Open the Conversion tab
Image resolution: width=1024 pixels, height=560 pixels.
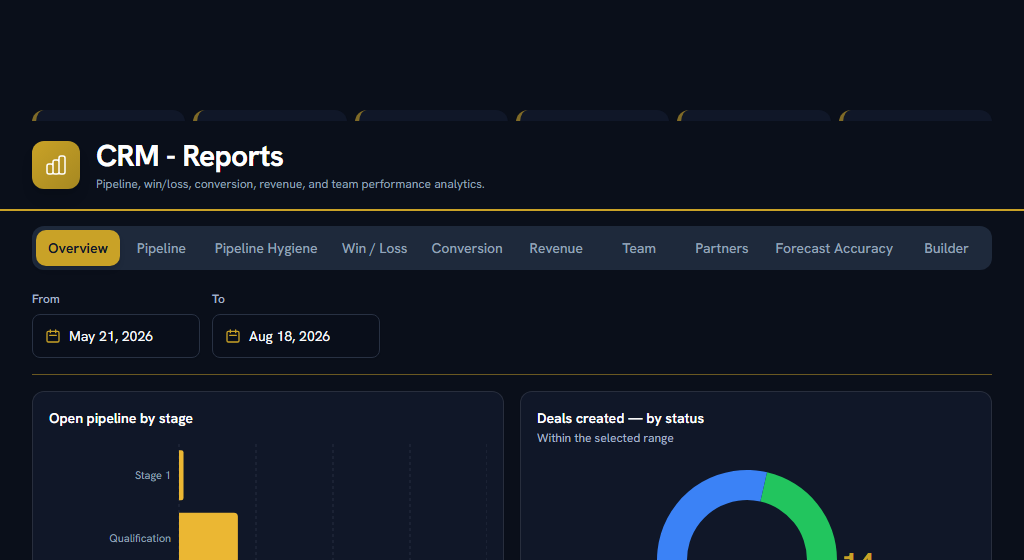coord(467,248)
